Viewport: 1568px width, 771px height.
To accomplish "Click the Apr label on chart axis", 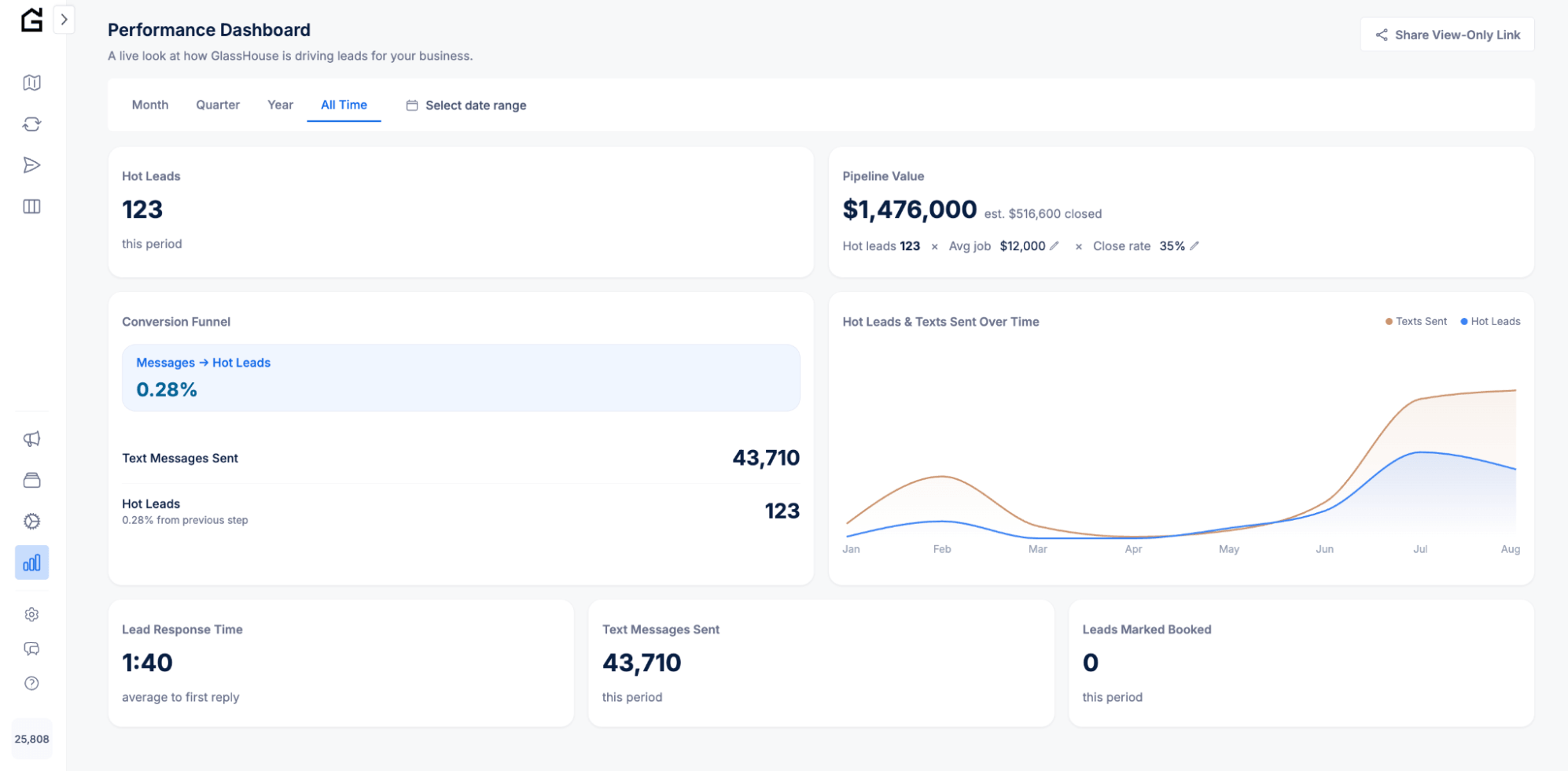I will [1133, 549].
